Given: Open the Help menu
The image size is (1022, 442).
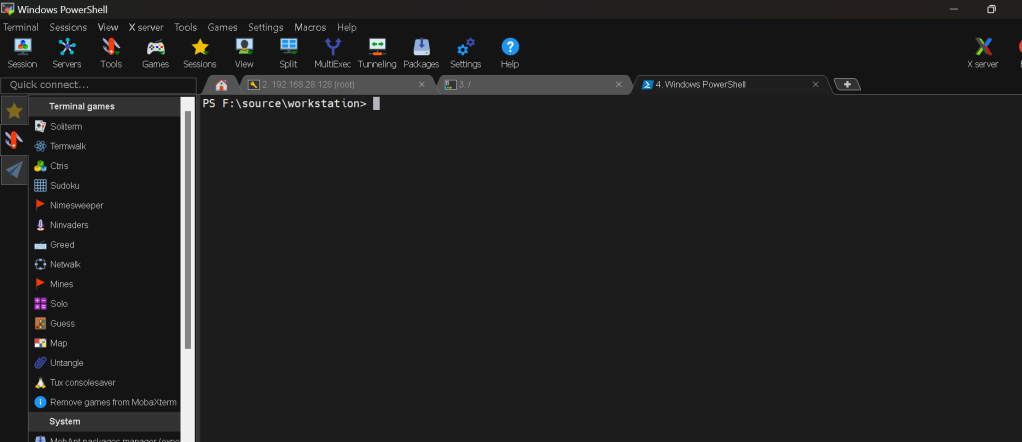Looking at the screenshot, I should pos(347,27).
